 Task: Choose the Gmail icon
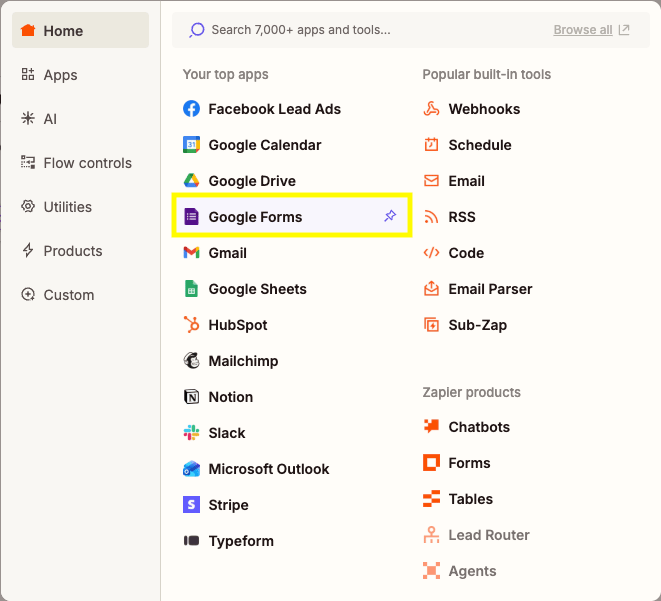coord(191,253)
